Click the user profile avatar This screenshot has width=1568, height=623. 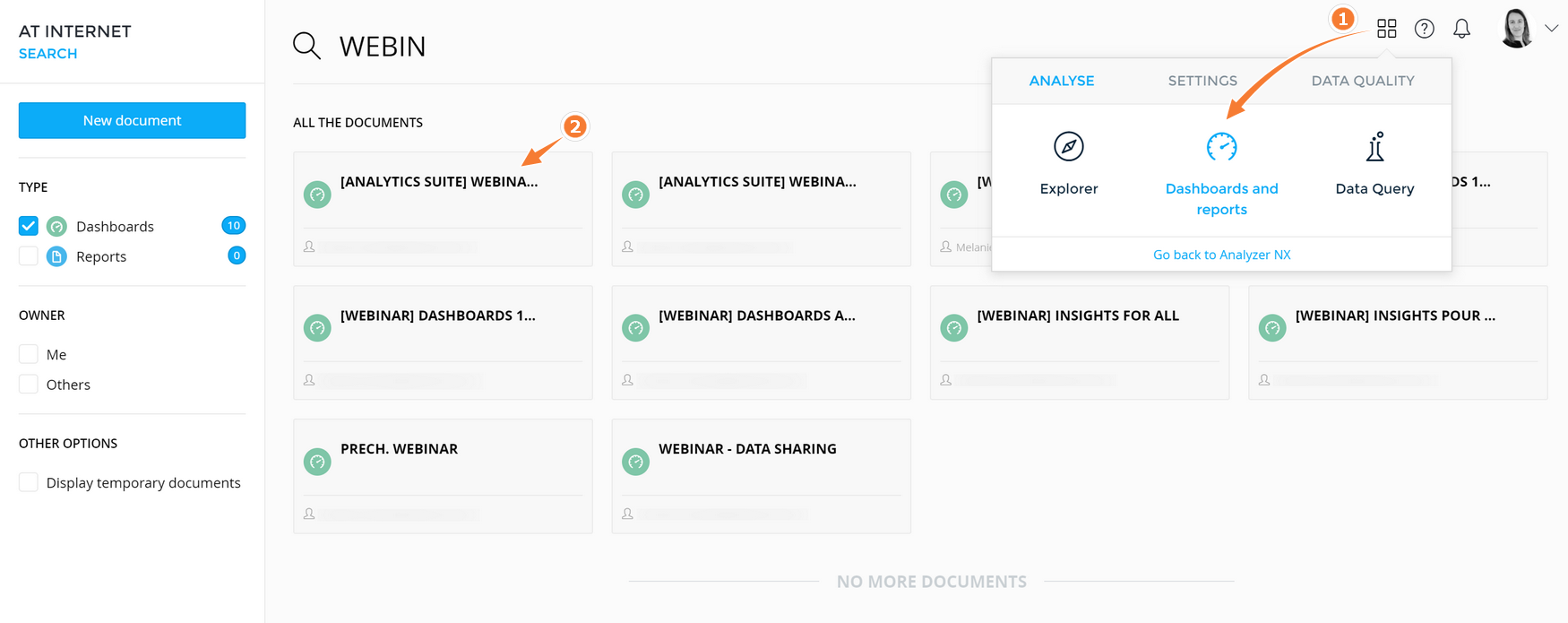coord(1516,29)
